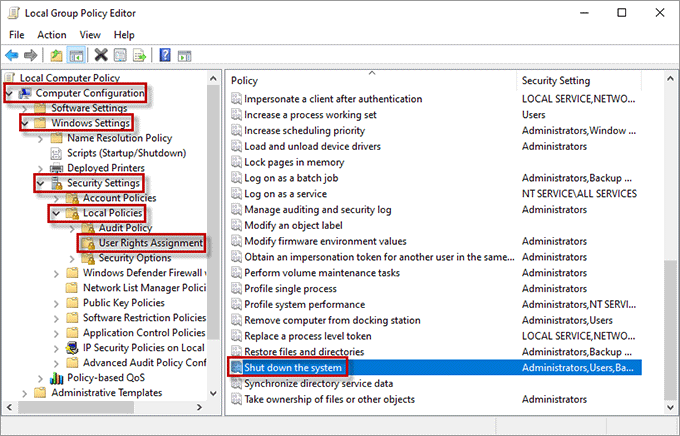
Task: Select 'Take ownership of files or other objects'
Action: (330, 400)
